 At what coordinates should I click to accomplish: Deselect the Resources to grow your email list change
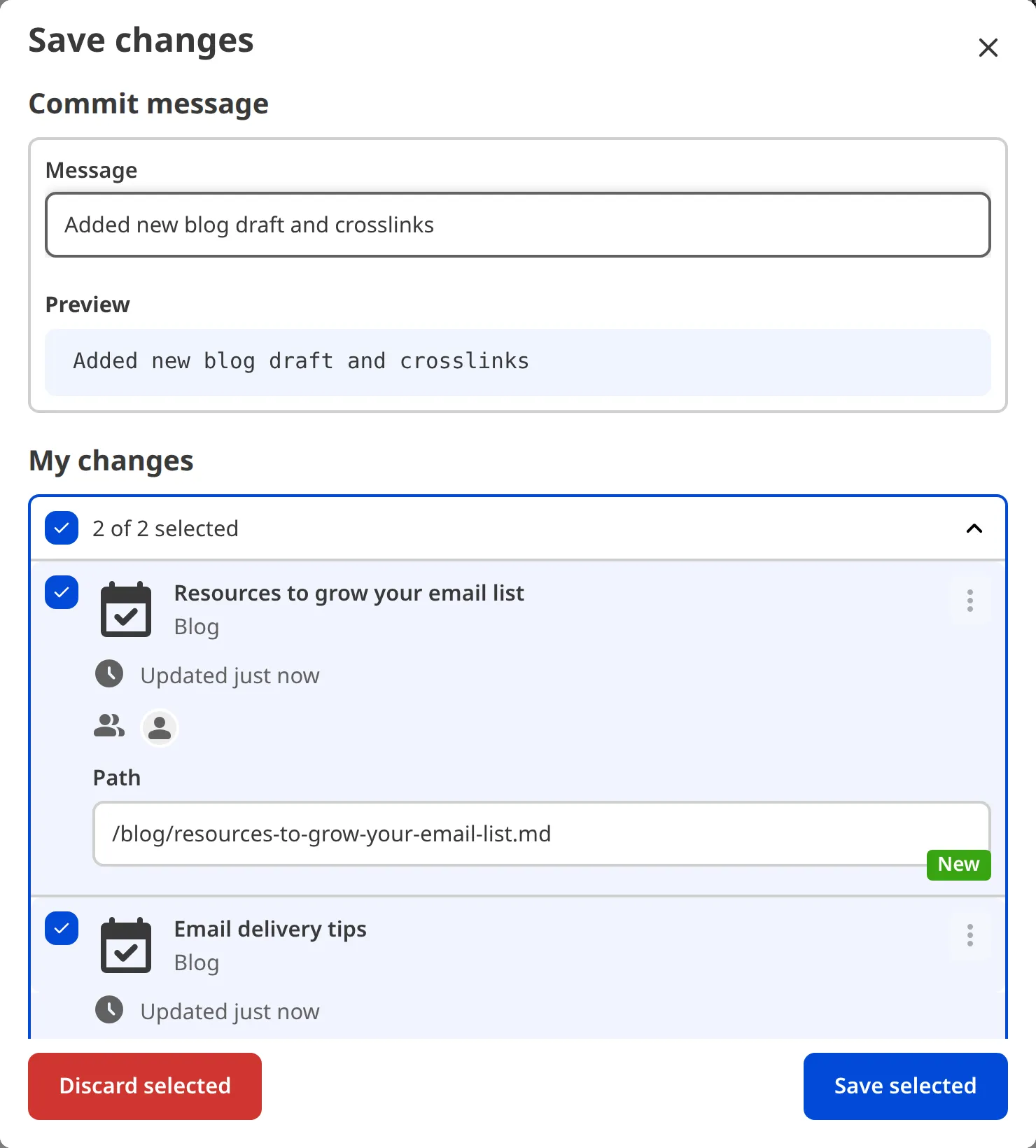tap(61, 593)
